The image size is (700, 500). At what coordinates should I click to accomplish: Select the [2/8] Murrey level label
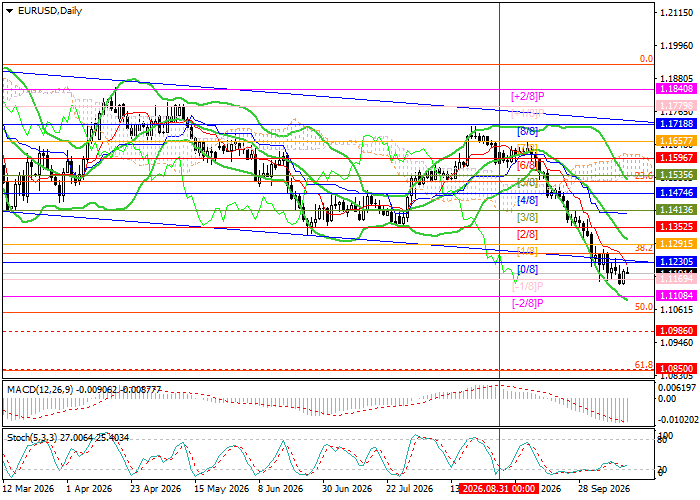pyautogui.click(x=528, y=234)
